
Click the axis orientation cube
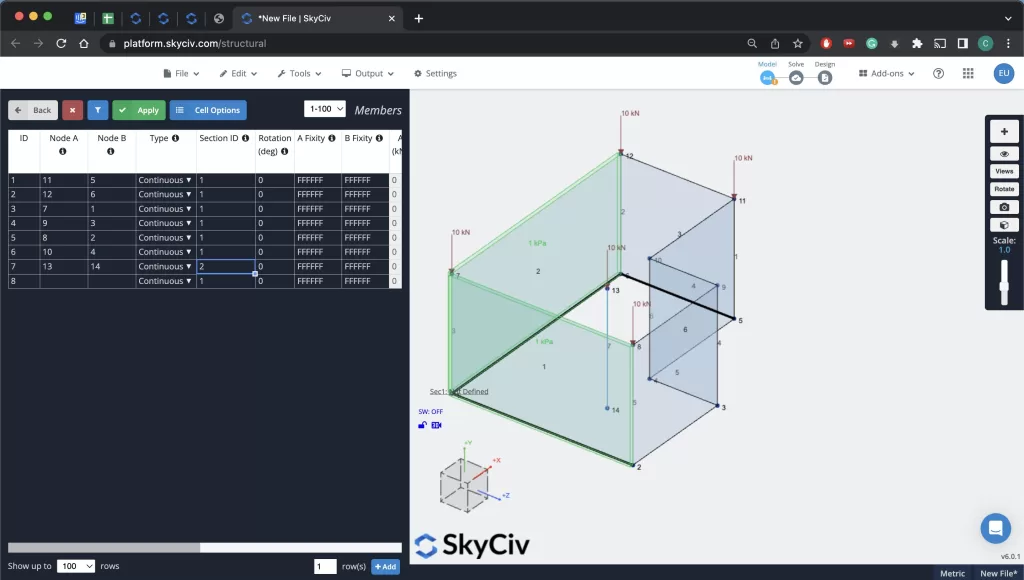(x=464, y=484)
